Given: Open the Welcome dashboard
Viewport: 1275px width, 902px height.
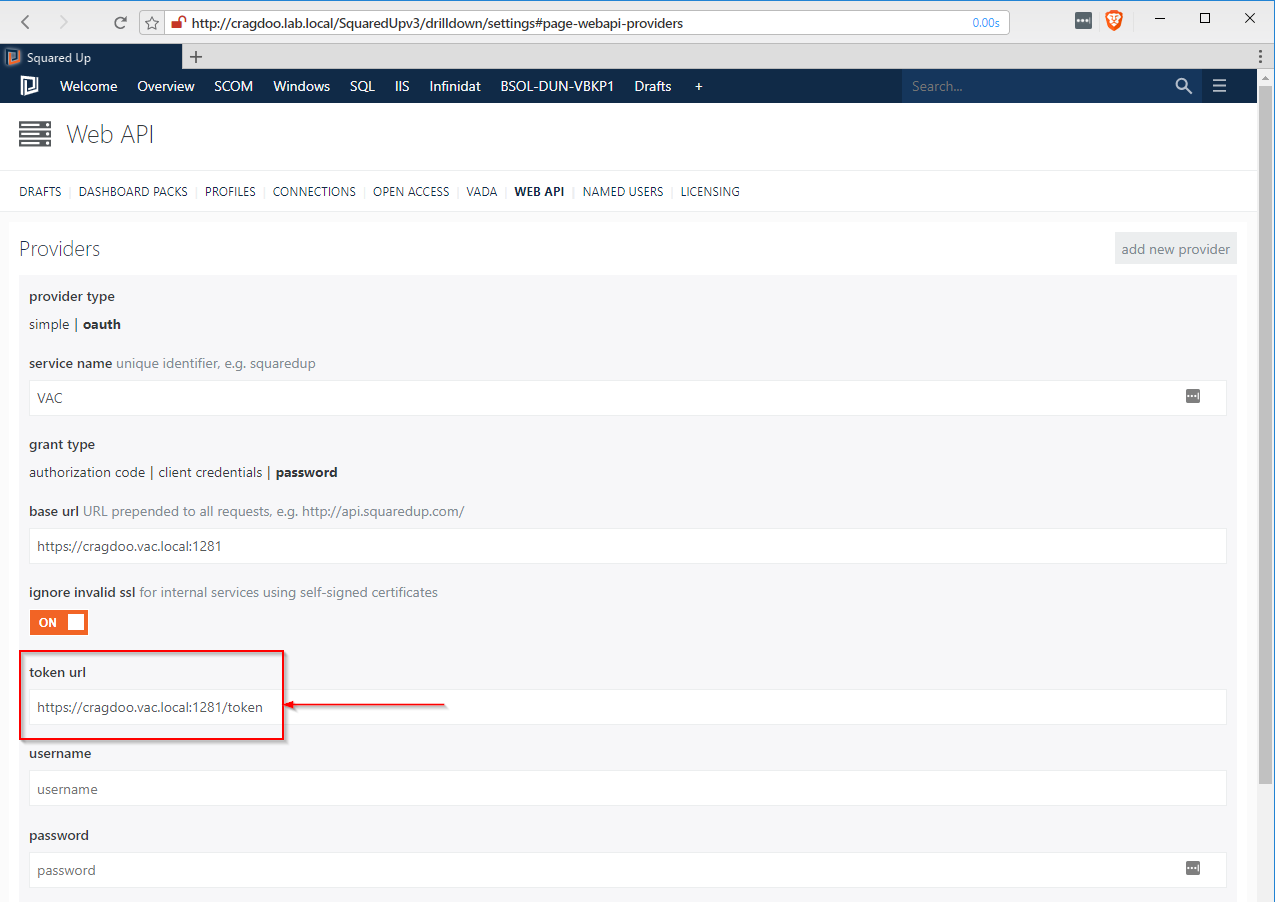Looking at the screenshot, I should (x=89, y=86).
